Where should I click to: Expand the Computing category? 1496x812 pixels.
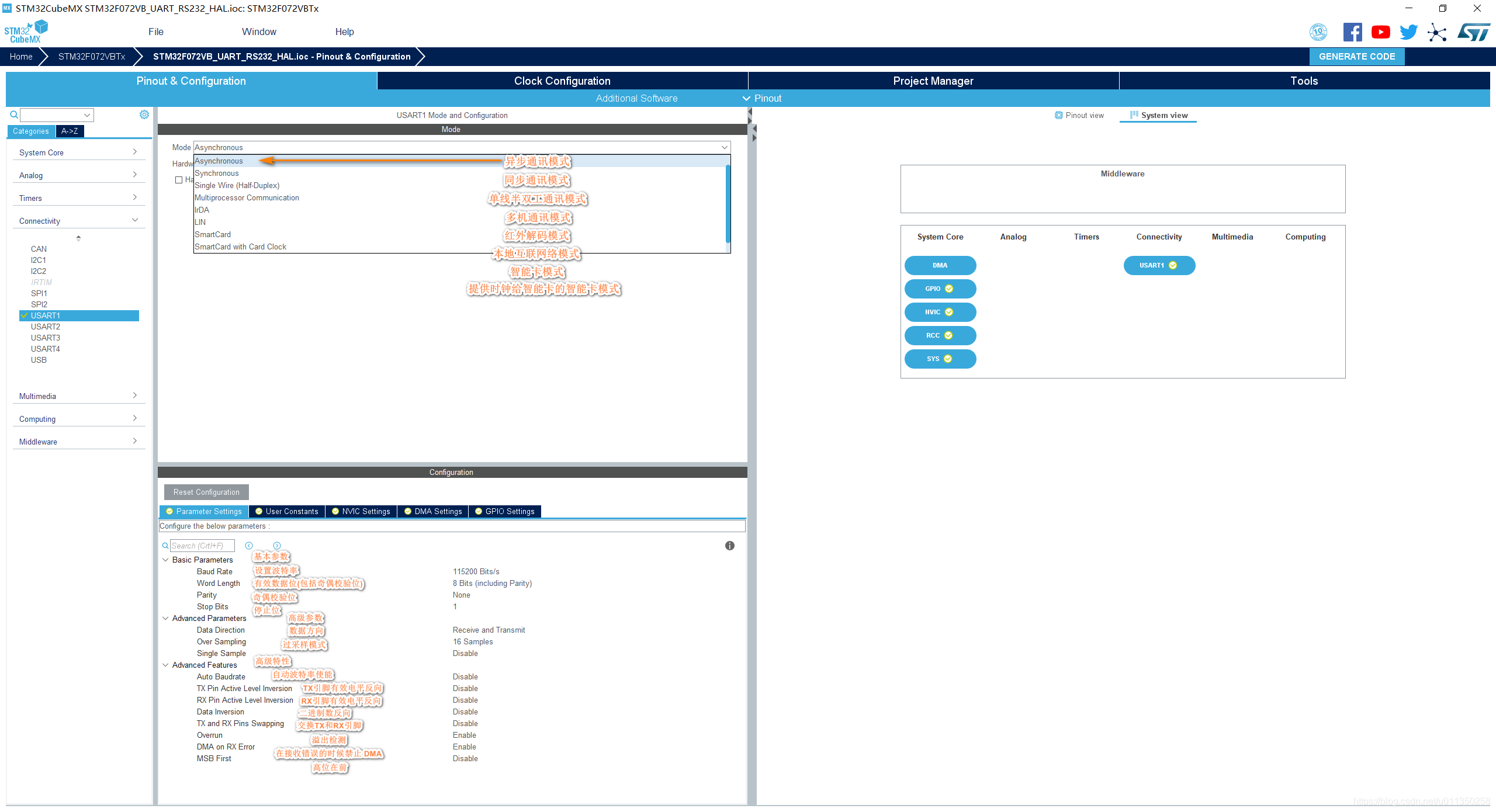coord(78,419)
